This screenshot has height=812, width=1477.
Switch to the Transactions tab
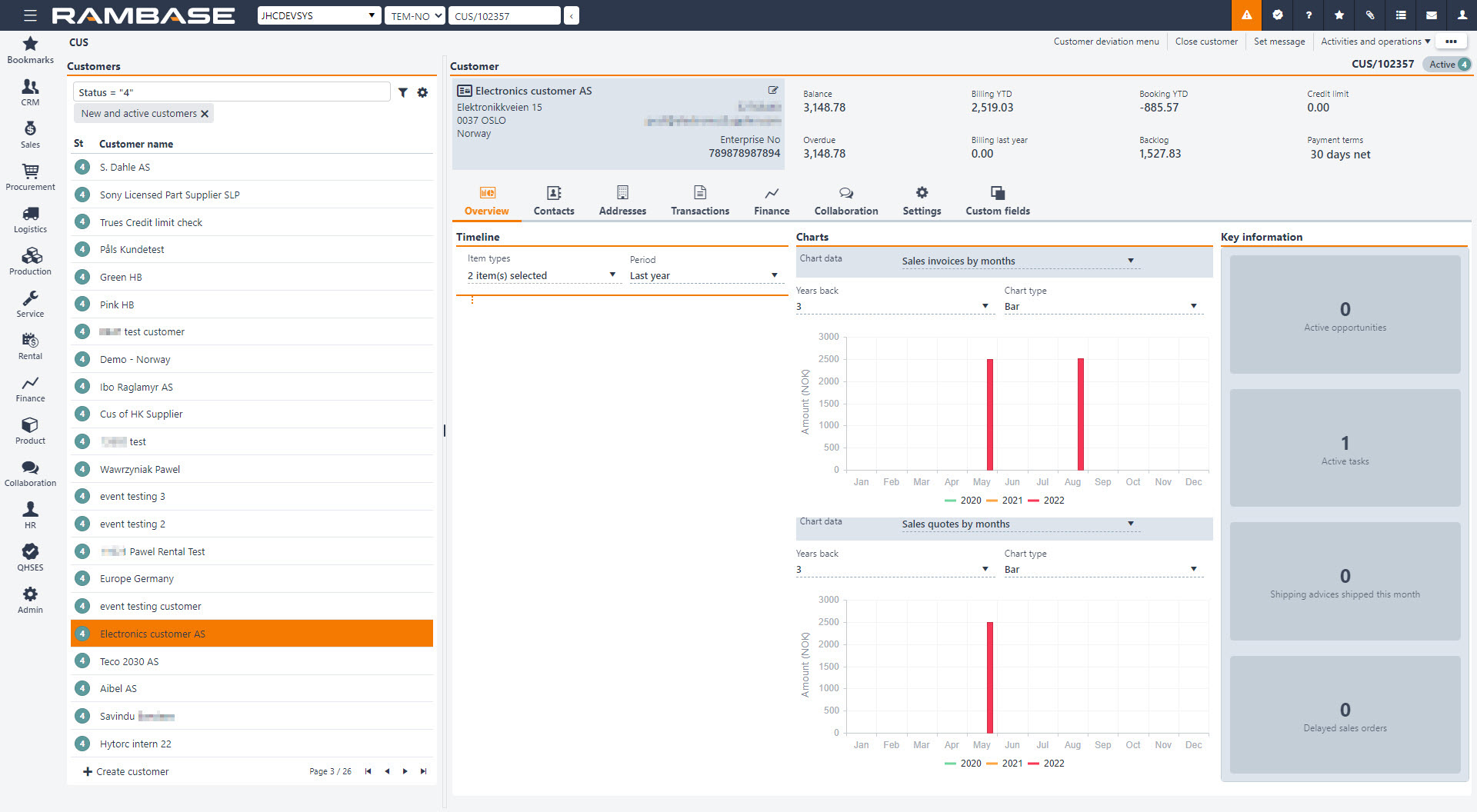pyautogui.click(x=700, y=201)
